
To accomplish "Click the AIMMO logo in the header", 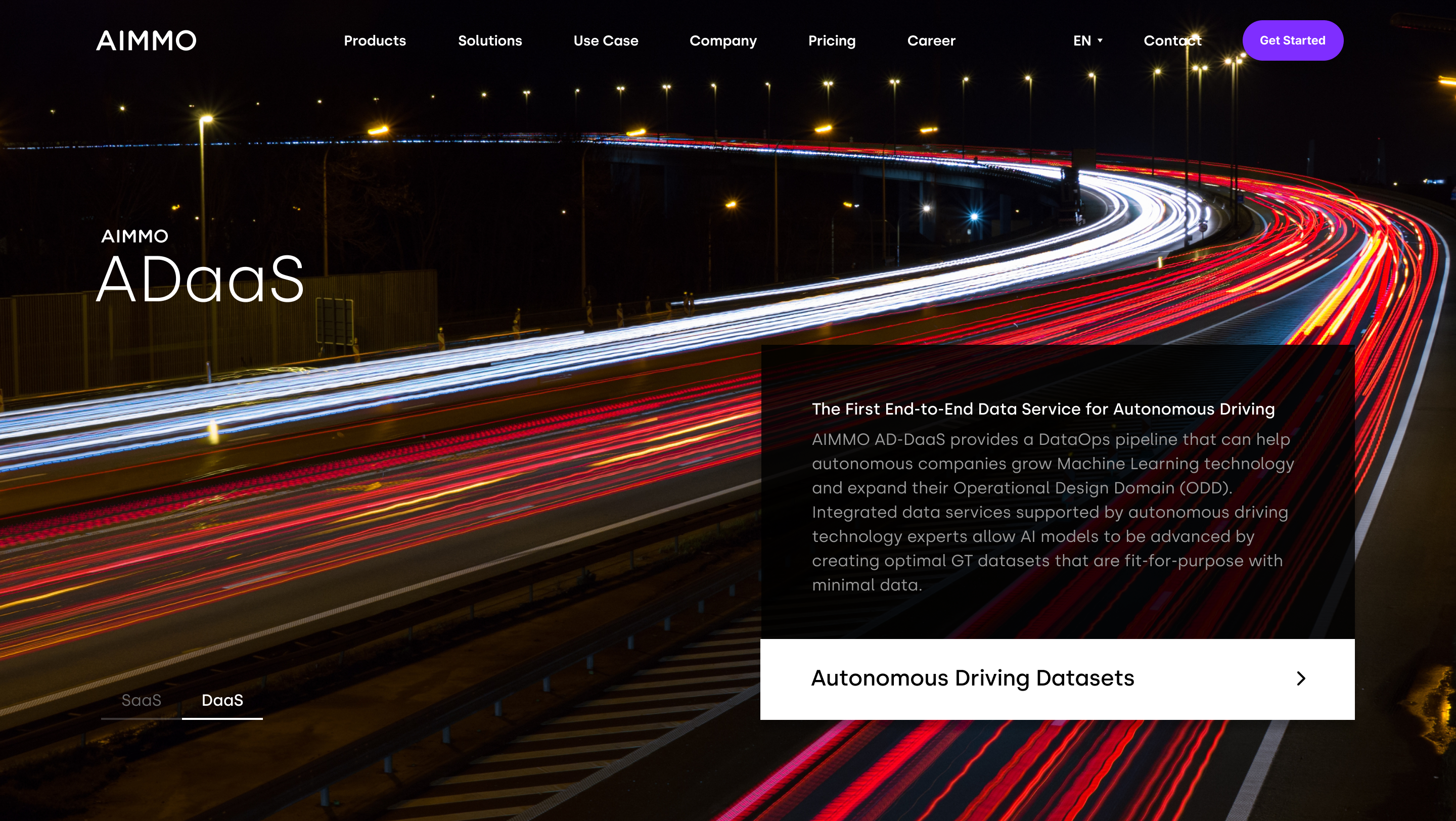I will [147, 40].
